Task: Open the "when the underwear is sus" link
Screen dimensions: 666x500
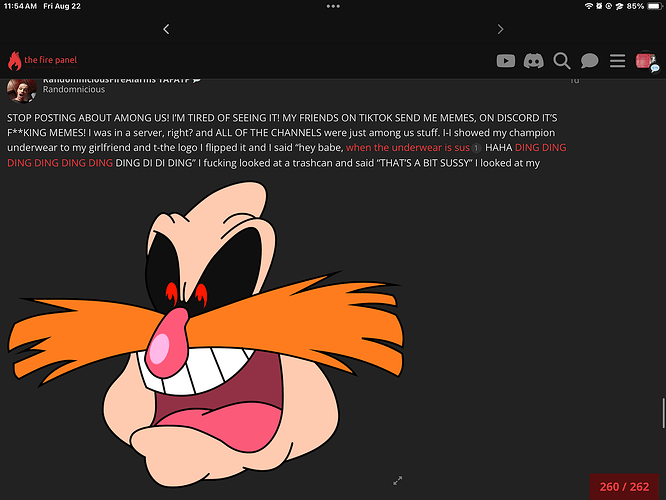Action: tap(407, 147)
